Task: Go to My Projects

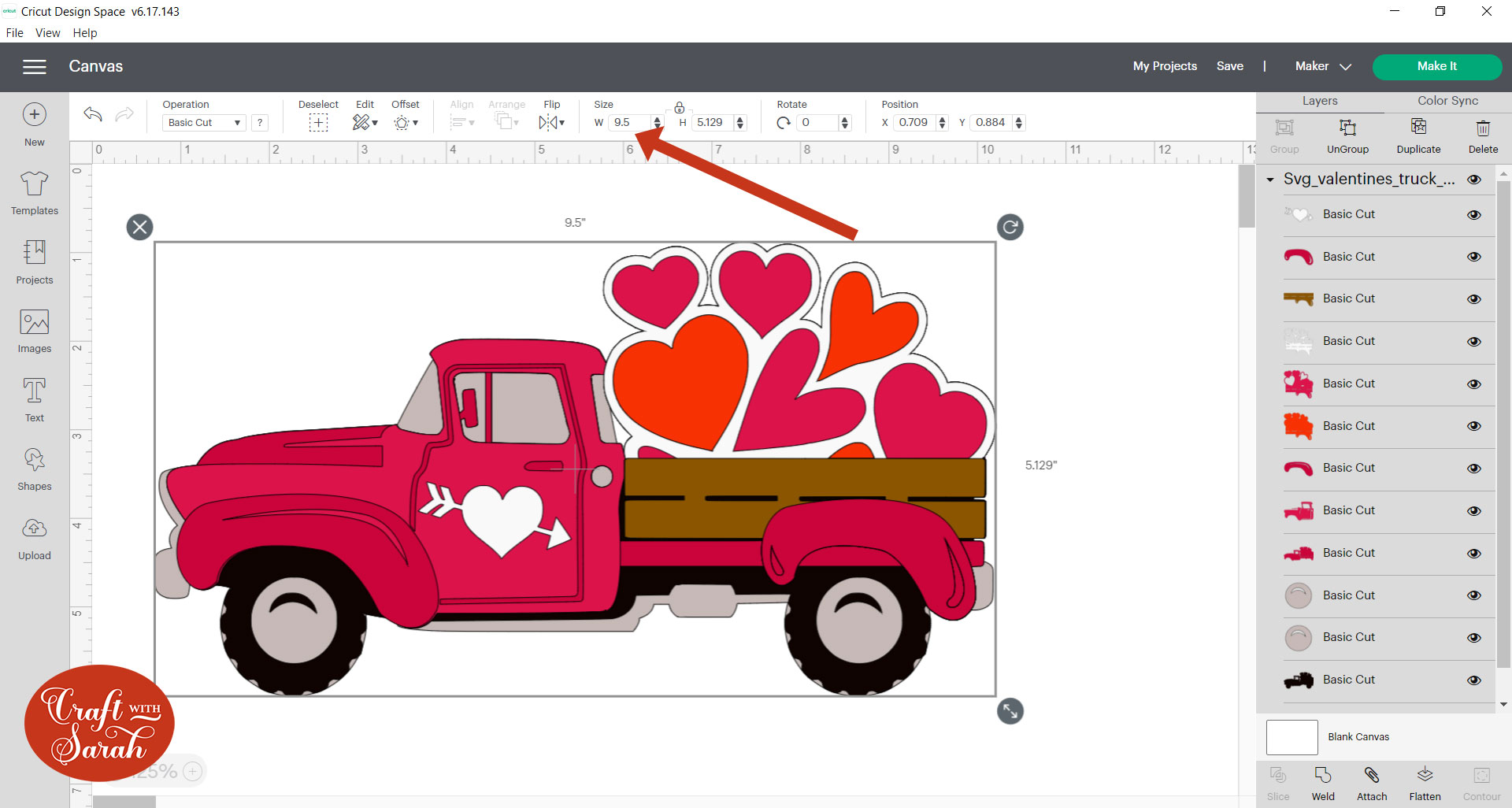Action: (1164, 67)
